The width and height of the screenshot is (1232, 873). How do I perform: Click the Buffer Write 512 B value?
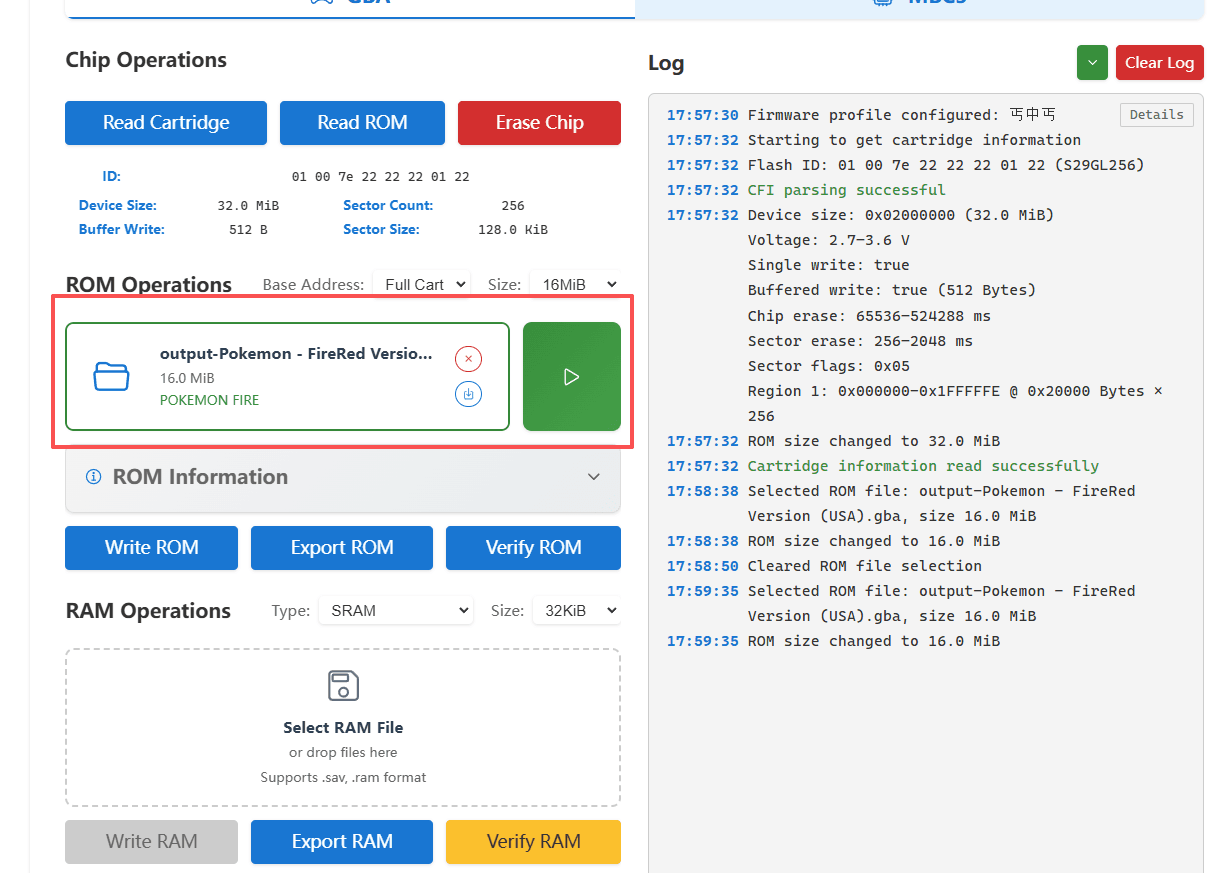click(248, 229)
